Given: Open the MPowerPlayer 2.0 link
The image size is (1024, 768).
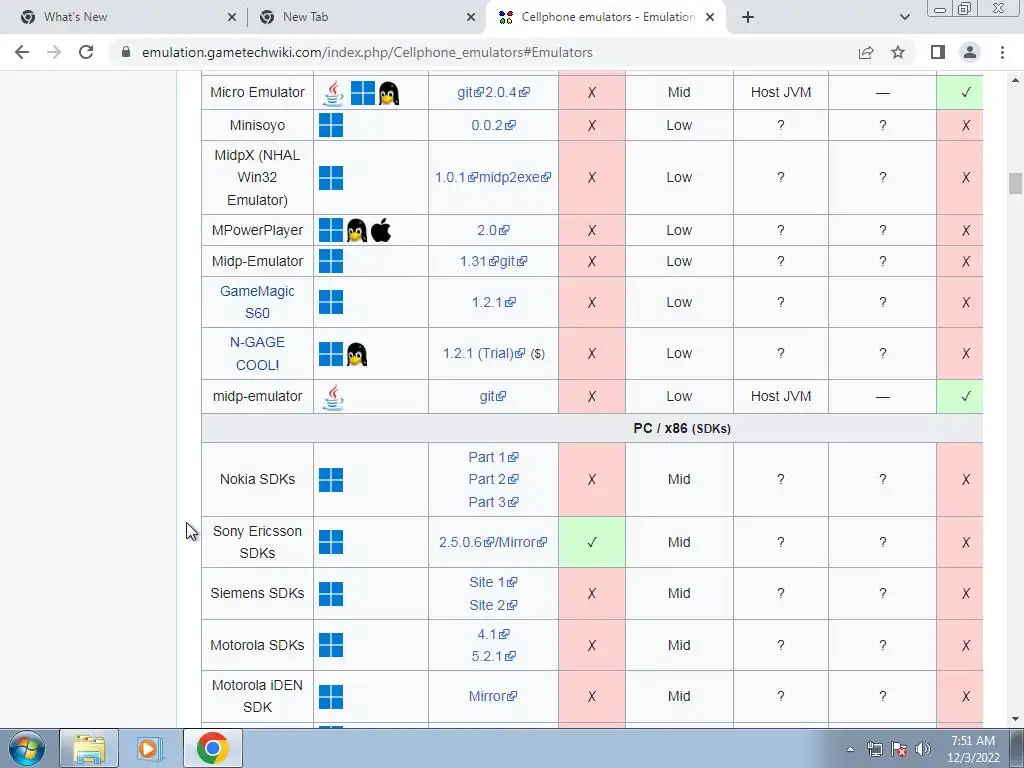Looking at the screenshot, I should point(493,231).
